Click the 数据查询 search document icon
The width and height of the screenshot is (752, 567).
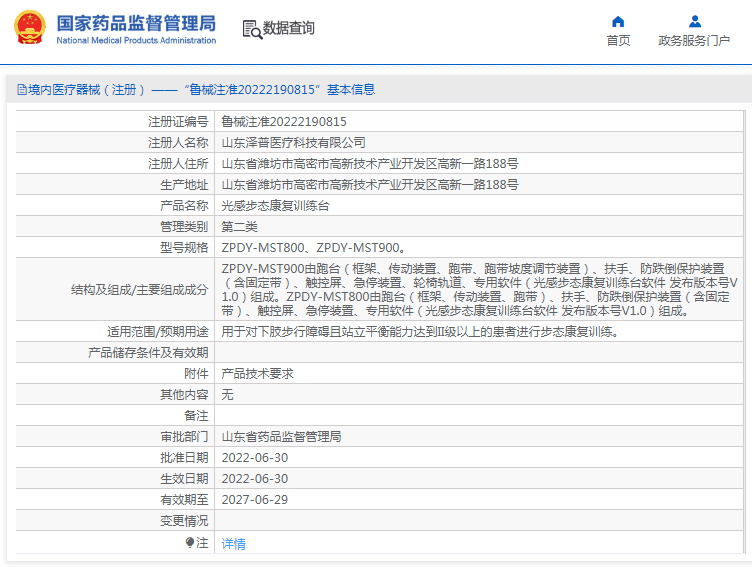coord(252,29)
